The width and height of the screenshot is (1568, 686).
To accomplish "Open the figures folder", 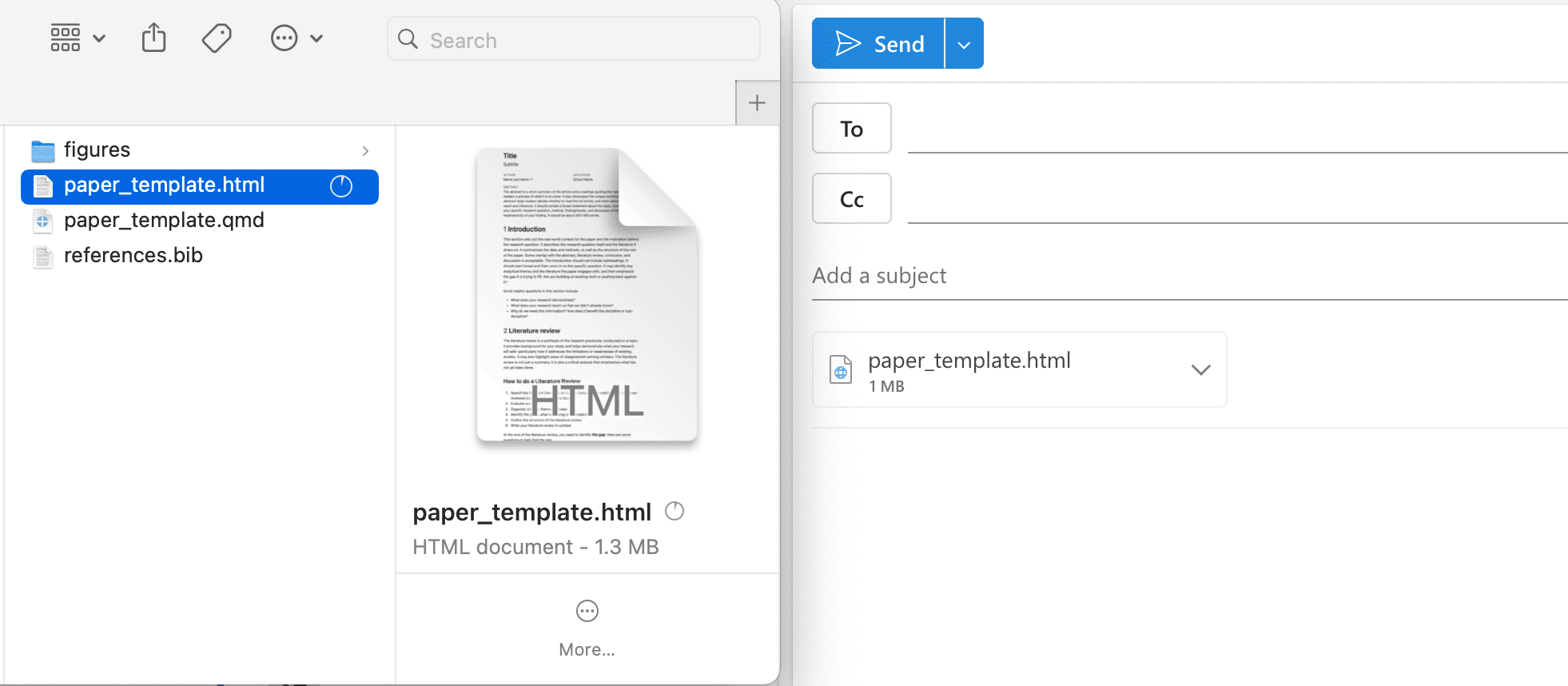I will tap(98, 150).
